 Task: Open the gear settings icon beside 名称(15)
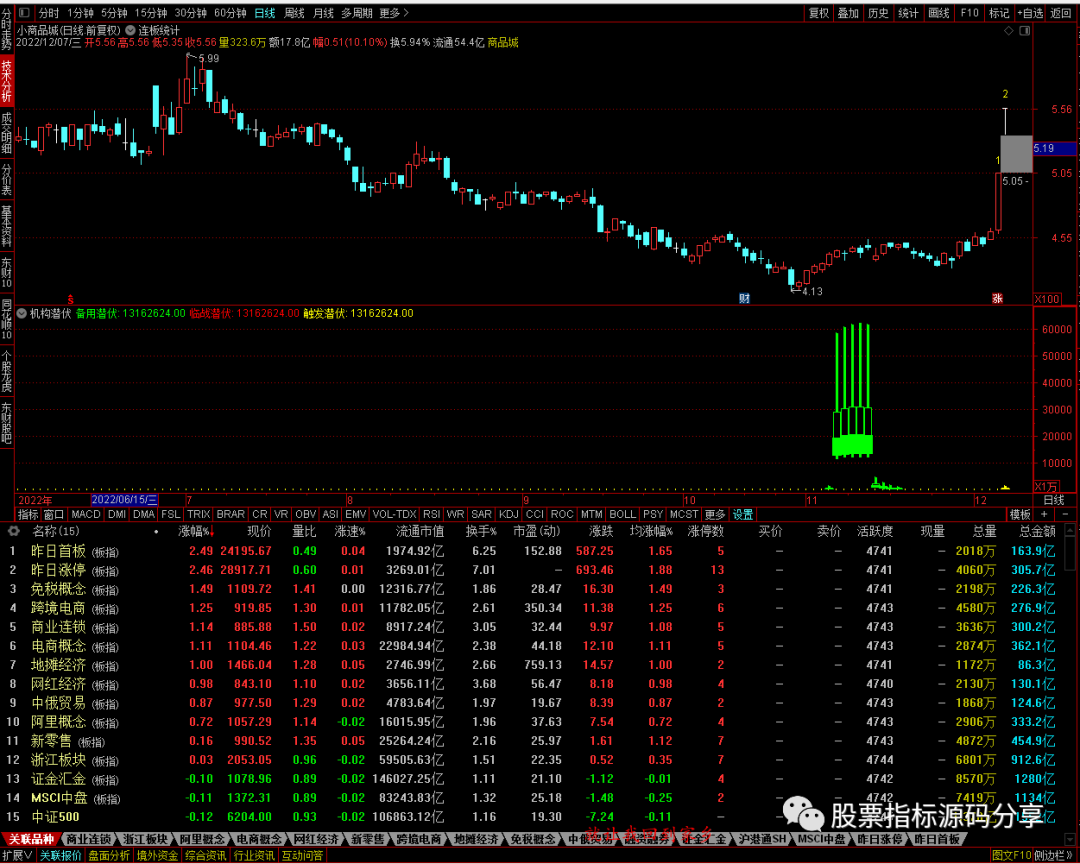13,531
